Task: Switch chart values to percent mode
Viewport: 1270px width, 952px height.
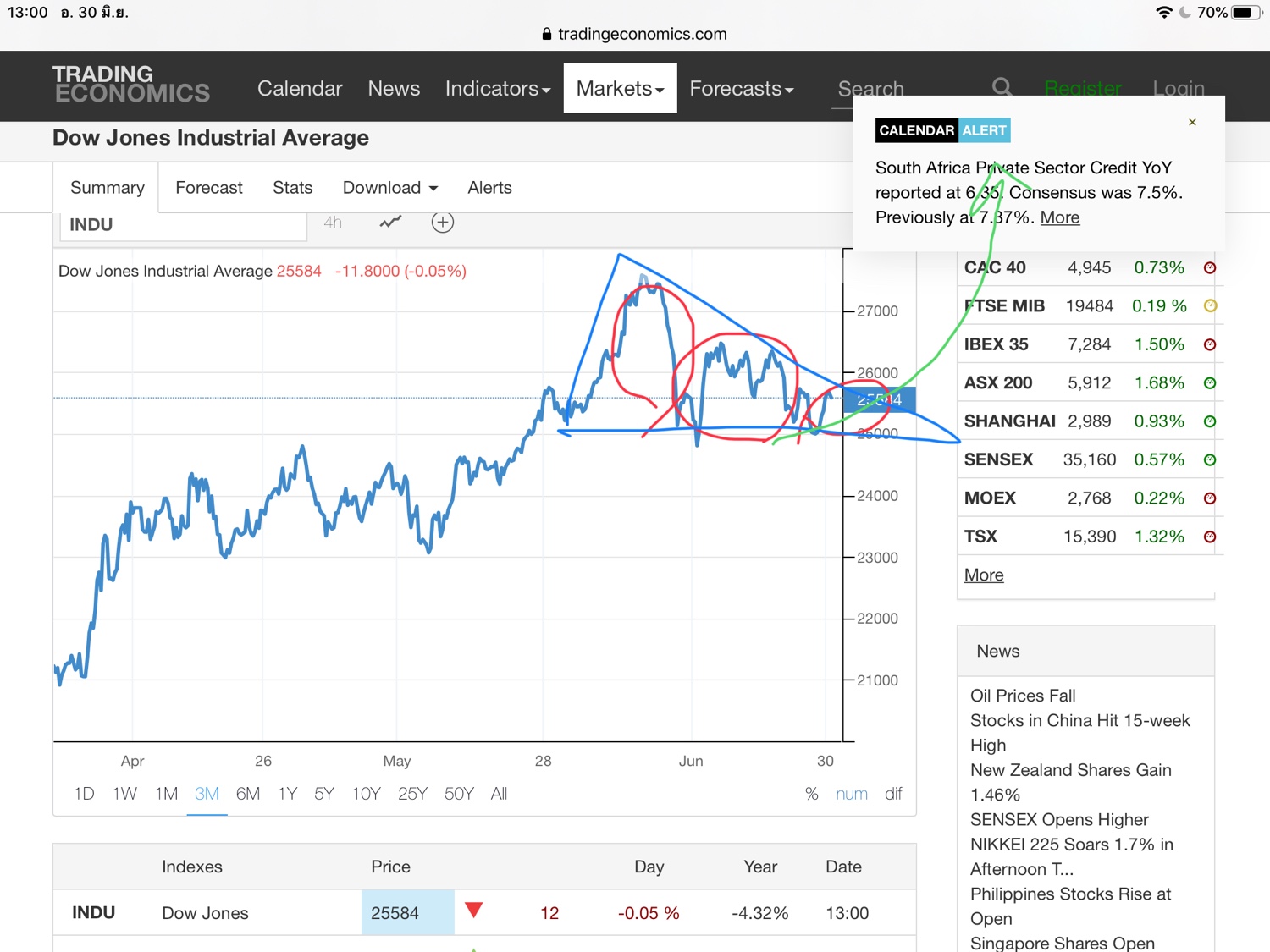Action: pos(811,794)
